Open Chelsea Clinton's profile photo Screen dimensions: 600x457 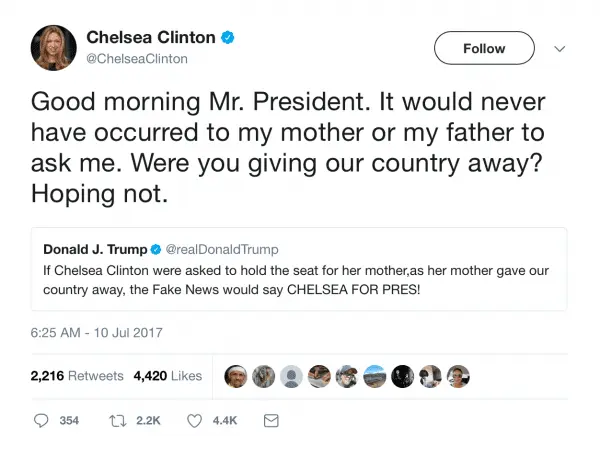click(x=54, y=48)
